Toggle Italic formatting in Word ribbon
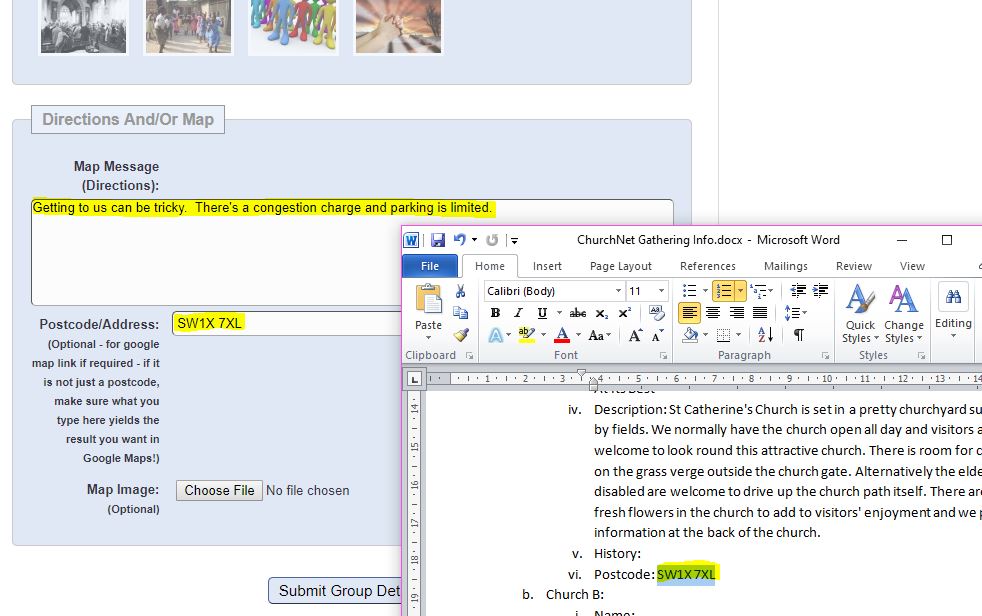 point(518,313)
